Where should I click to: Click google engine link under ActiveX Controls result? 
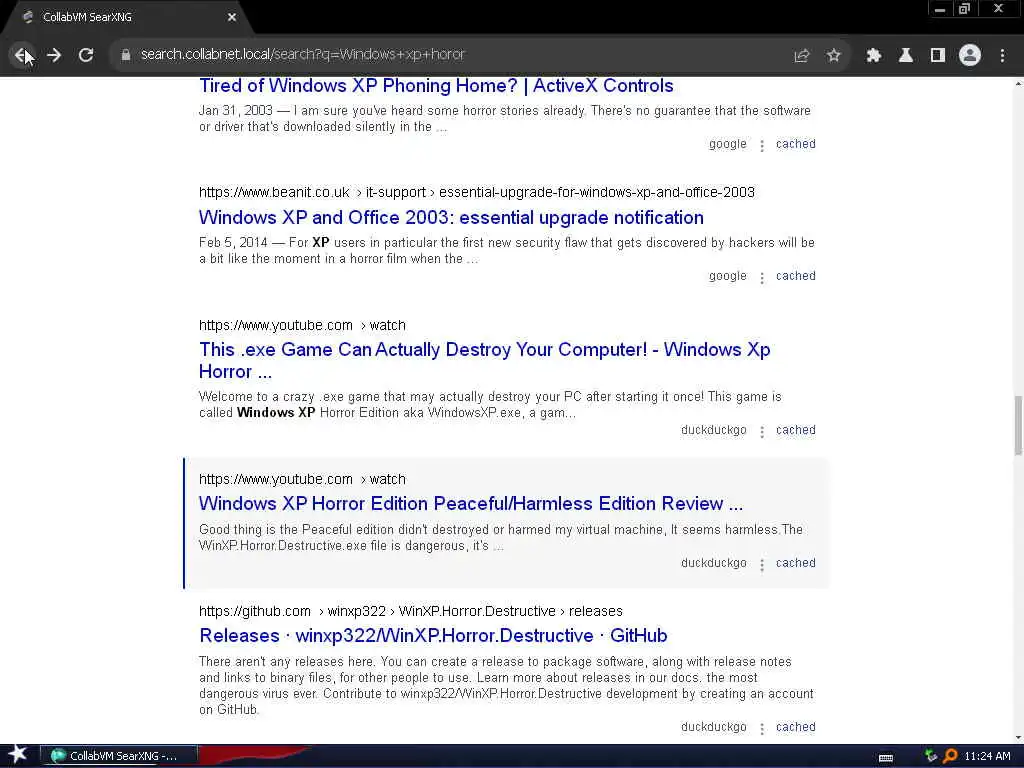tap(728, 144)
